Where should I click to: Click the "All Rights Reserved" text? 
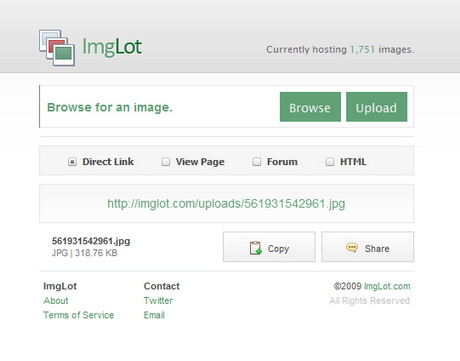point(369,301)
